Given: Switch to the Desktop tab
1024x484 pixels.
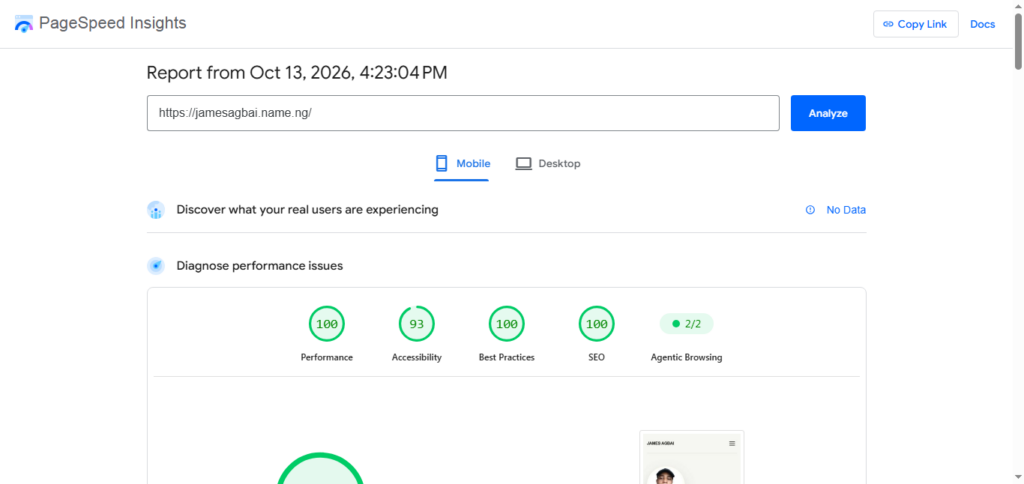Looking at the screenshot, I should 547,163.
